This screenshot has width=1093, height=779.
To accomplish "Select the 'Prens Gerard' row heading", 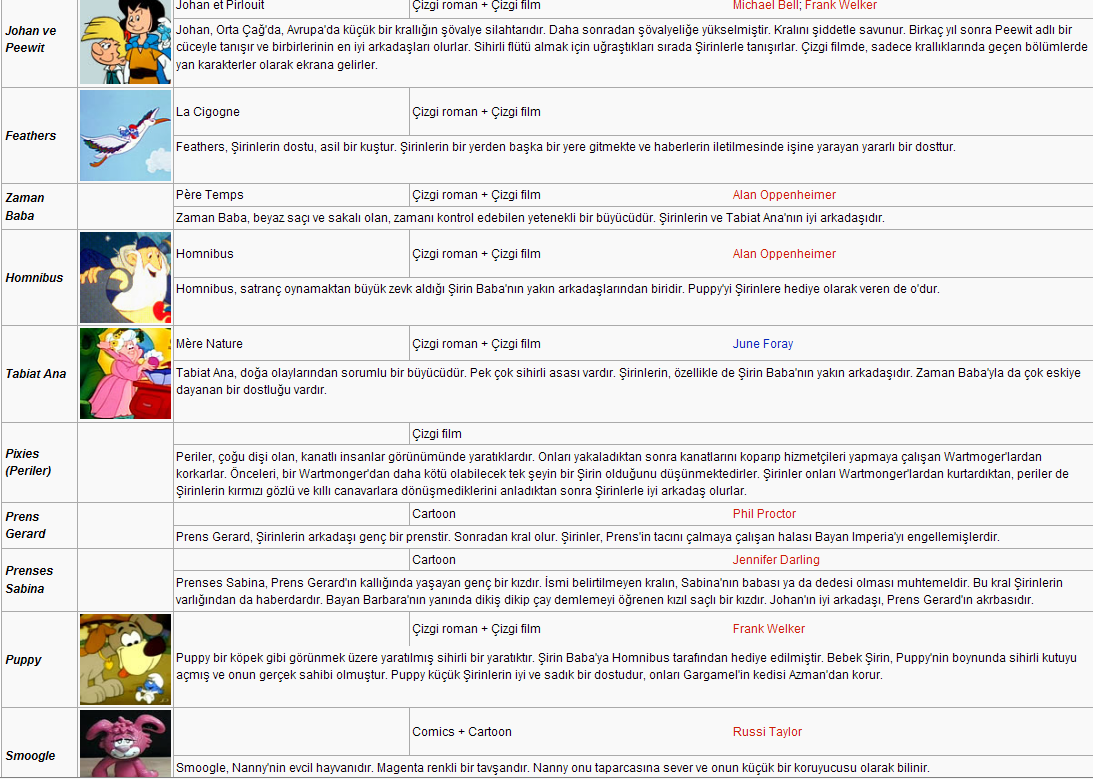I will tap(26, 525).
